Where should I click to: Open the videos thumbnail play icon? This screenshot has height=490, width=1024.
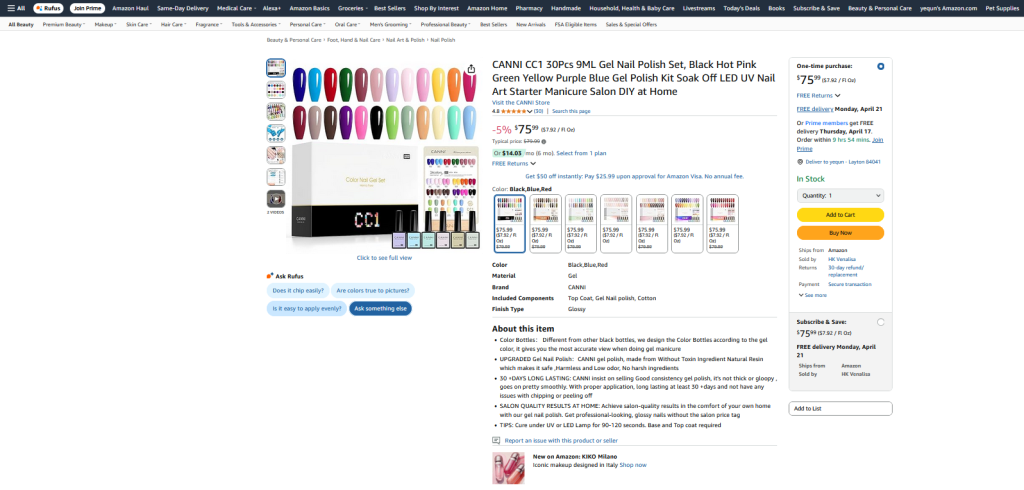tap(276, 199)
